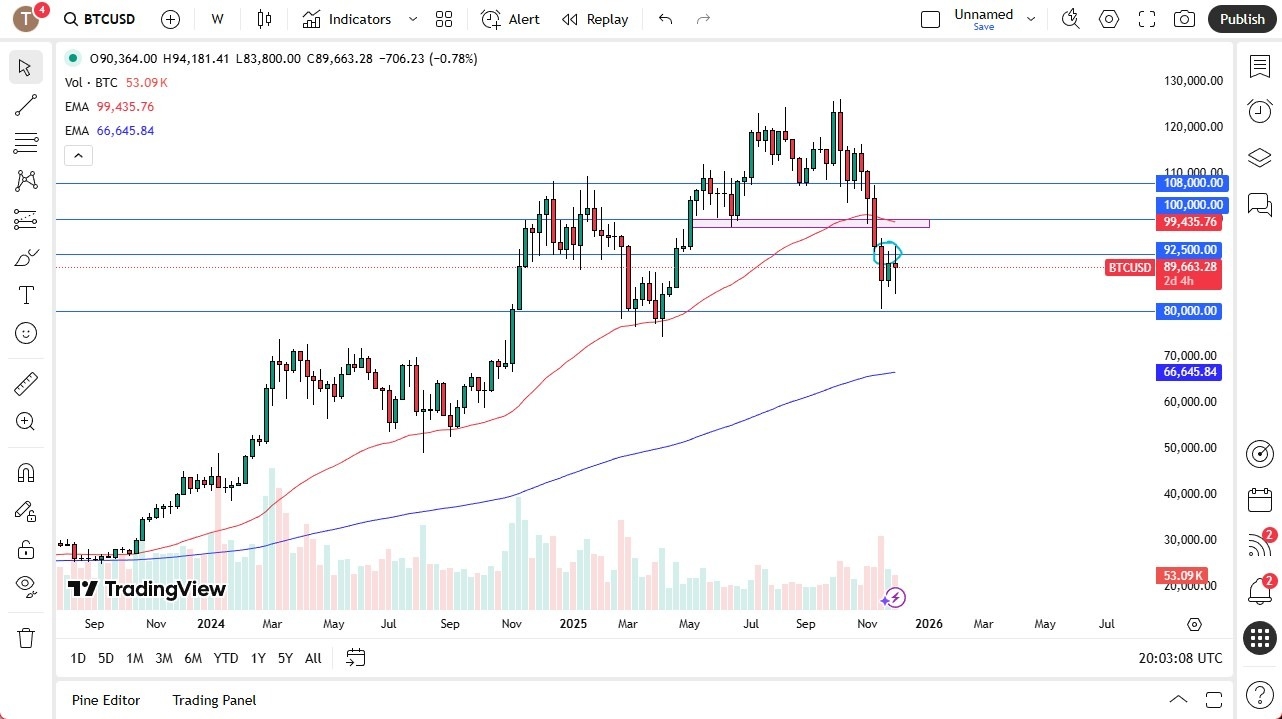Lock all drawings on the chart
1282x719 pixels.
25,549
